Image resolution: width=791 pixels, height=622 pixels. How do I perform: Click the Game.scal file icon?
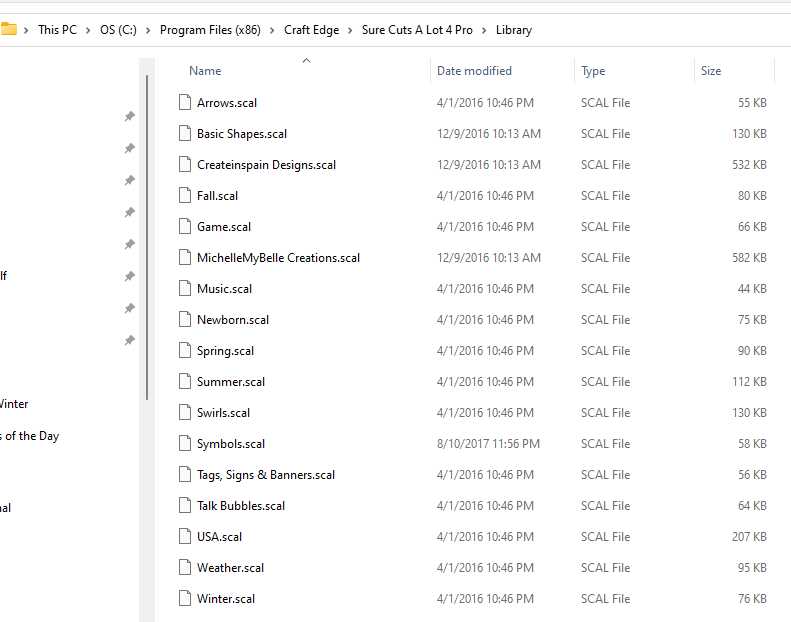click(x=185, y=227)
